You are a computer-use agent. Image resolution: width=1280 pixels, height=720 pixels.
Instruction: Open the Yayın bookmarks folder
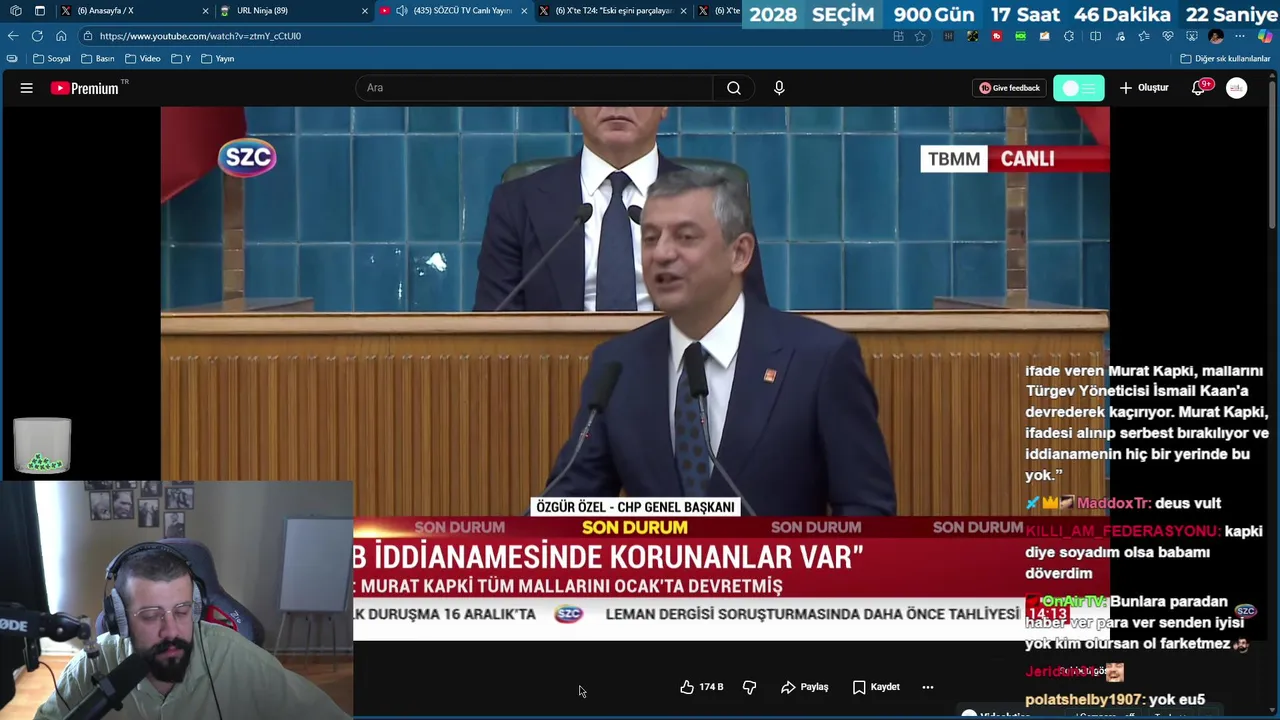point(218,59)
